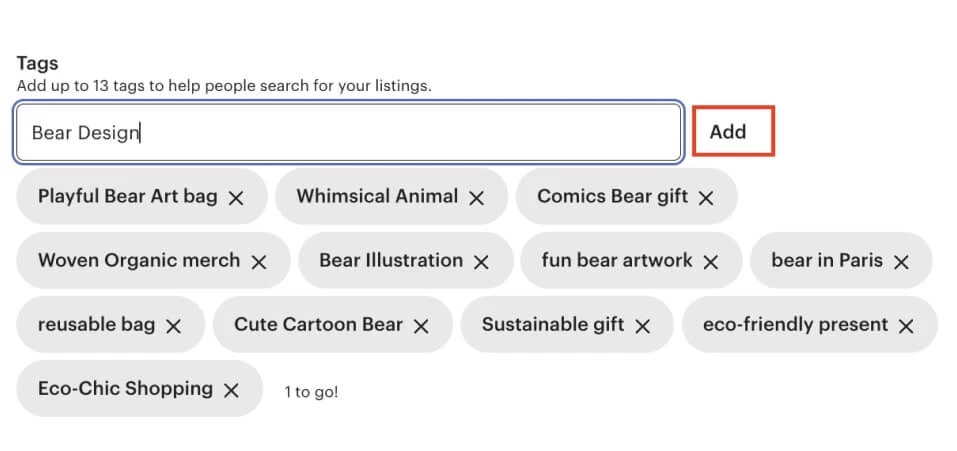This screenshot has height=451, width=957.
Task: Remove the Playful Bear Art bag tag
Action: [236, 198]
